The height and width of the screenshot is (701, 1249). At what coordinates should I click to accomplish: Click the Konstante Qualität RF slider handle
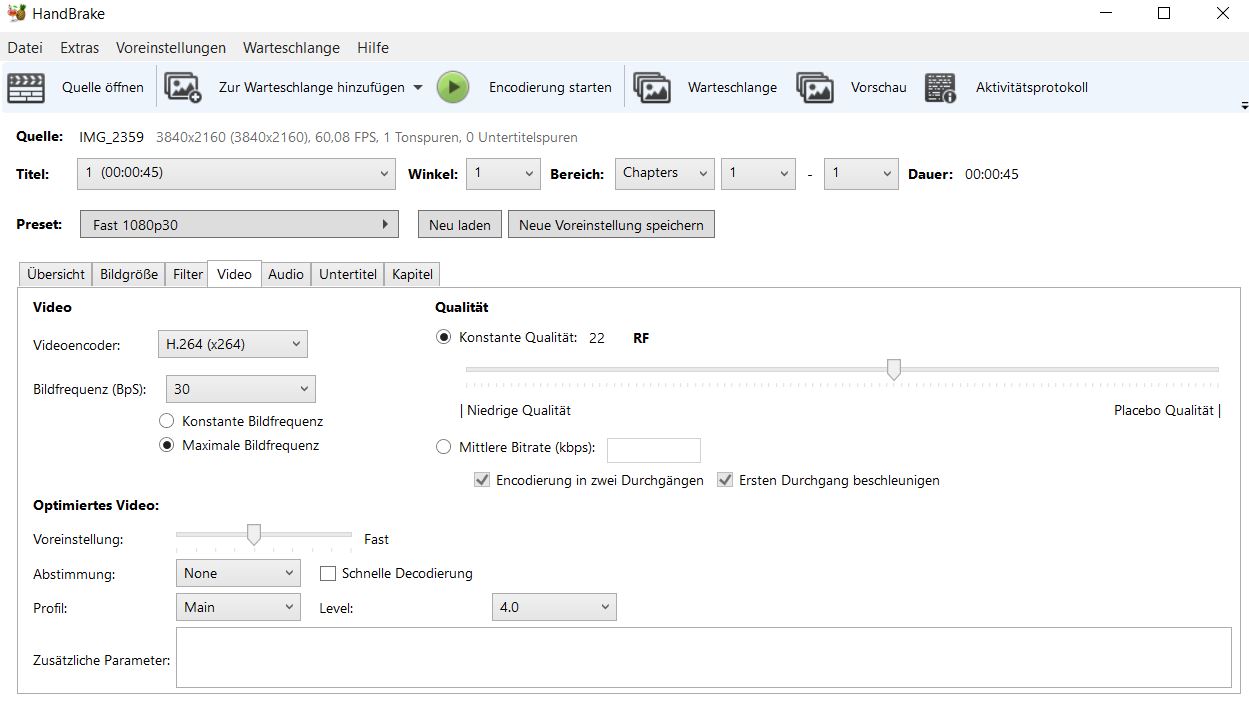[x=894, y=370]
